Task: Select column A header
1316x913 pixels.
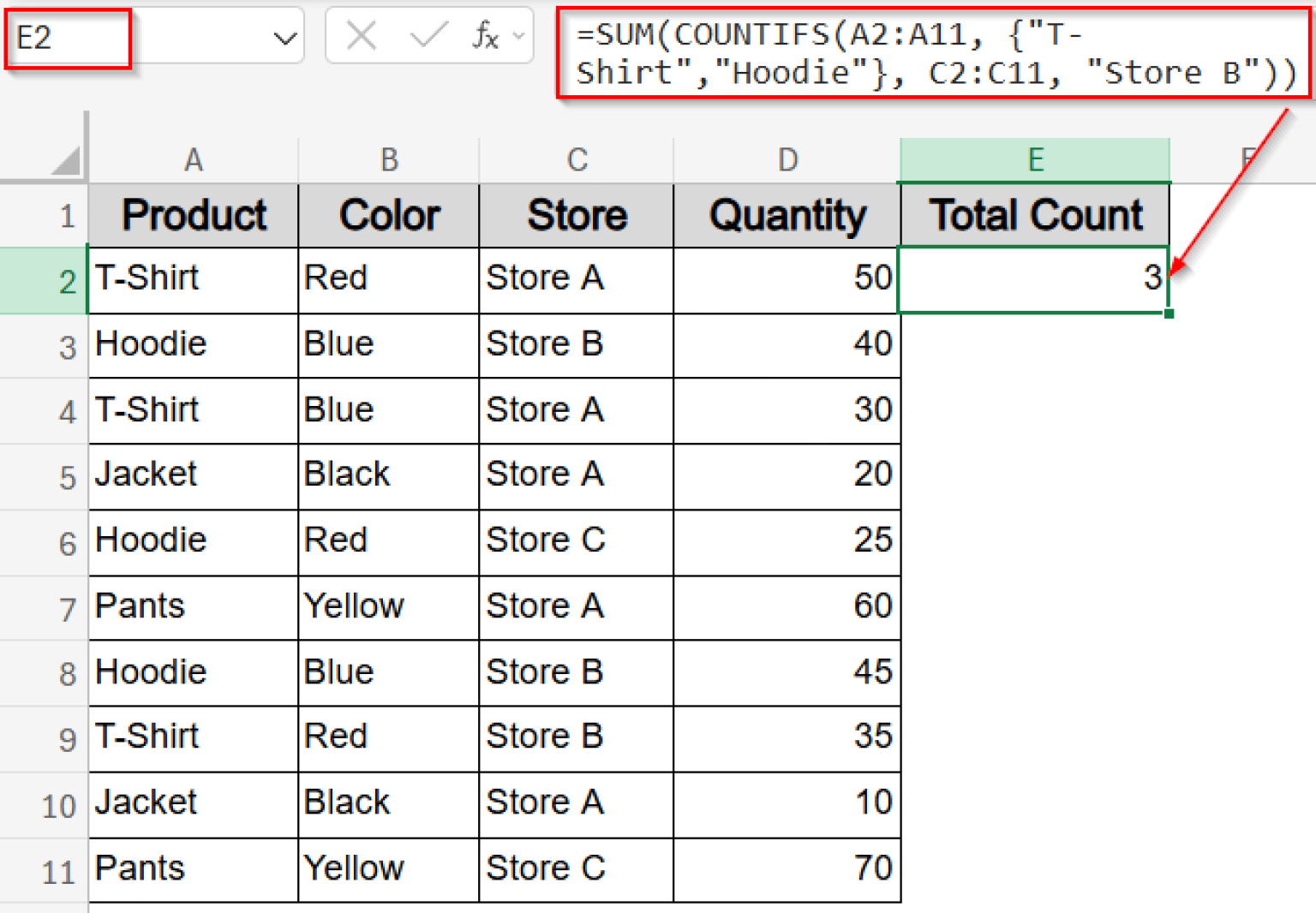Action: [x=193, y=159]
